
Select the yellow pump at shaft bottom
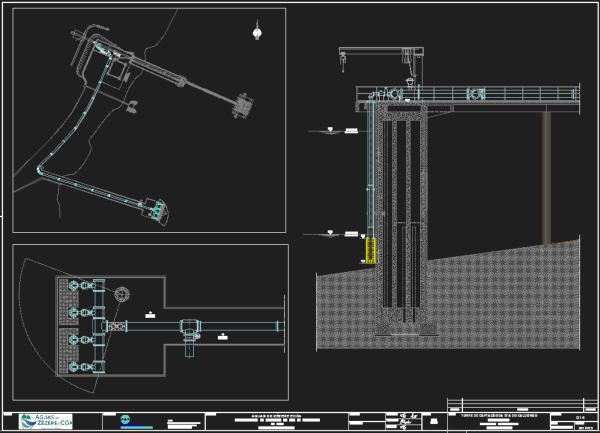tap(369, 249)
